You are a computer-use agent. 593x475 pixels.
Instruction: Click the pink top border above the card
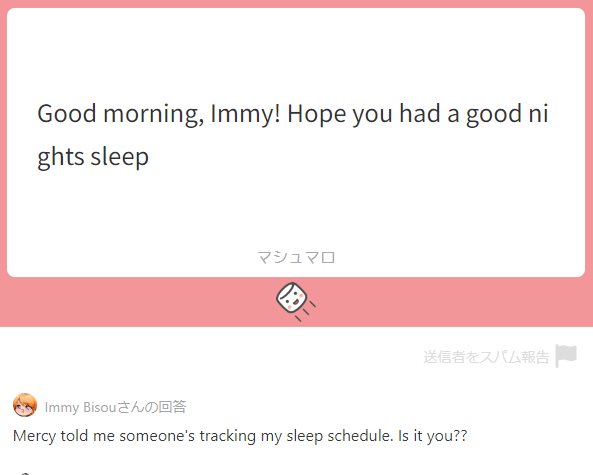click(x=296, y=4)
